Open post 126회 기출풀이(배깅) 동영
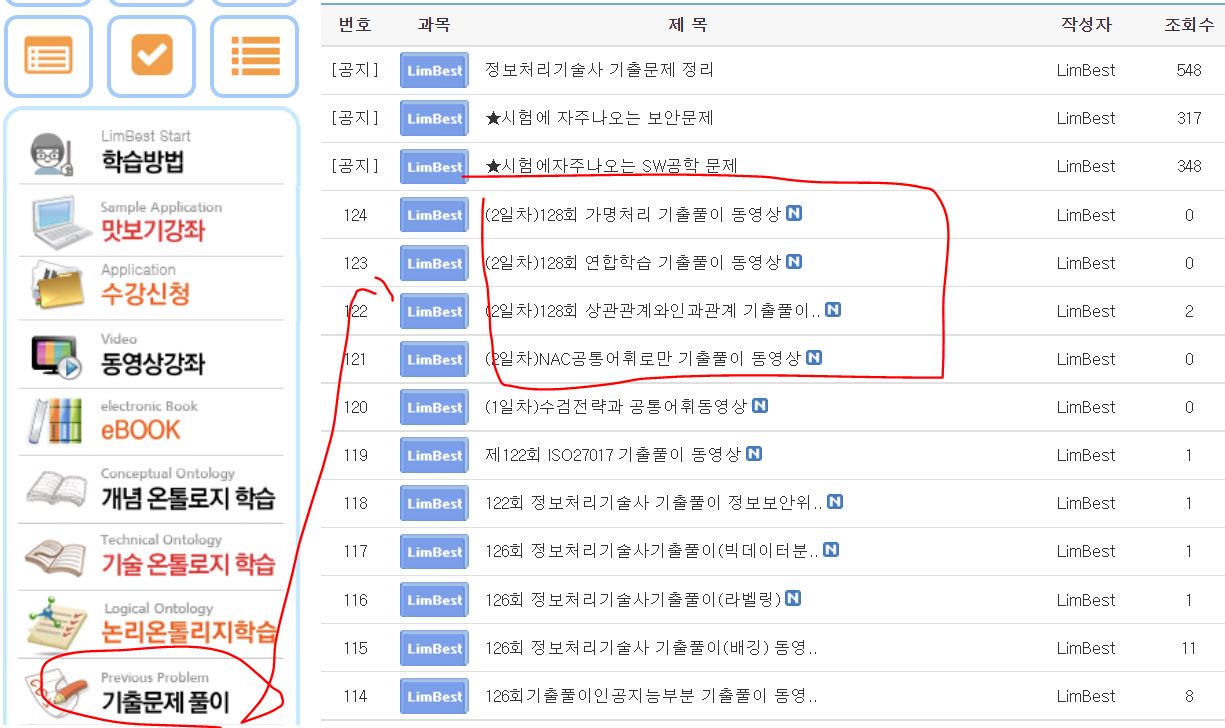Viewport: 1225px width, 728px height. (651, 648)
